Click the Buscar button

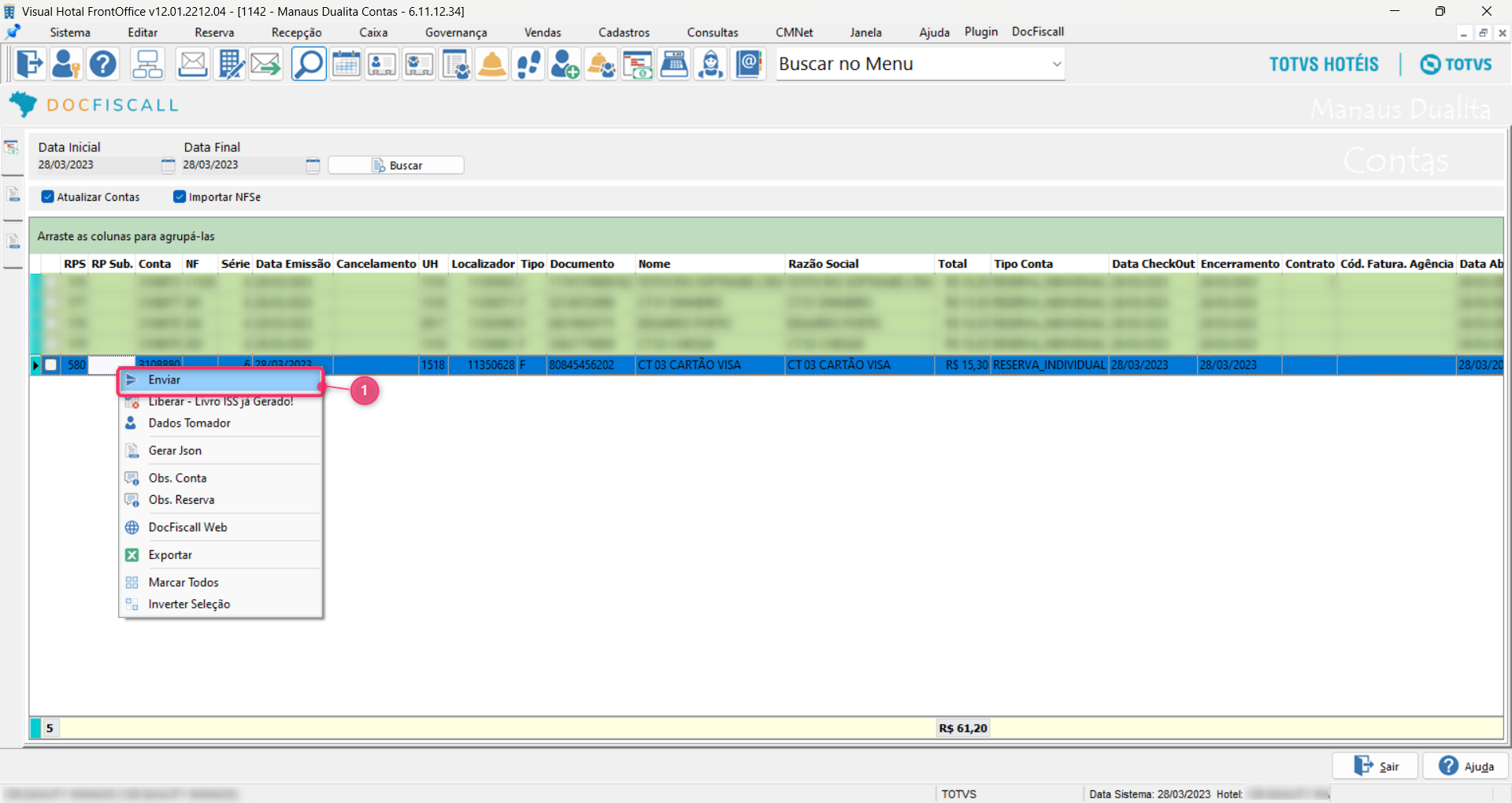coord(396,165)
